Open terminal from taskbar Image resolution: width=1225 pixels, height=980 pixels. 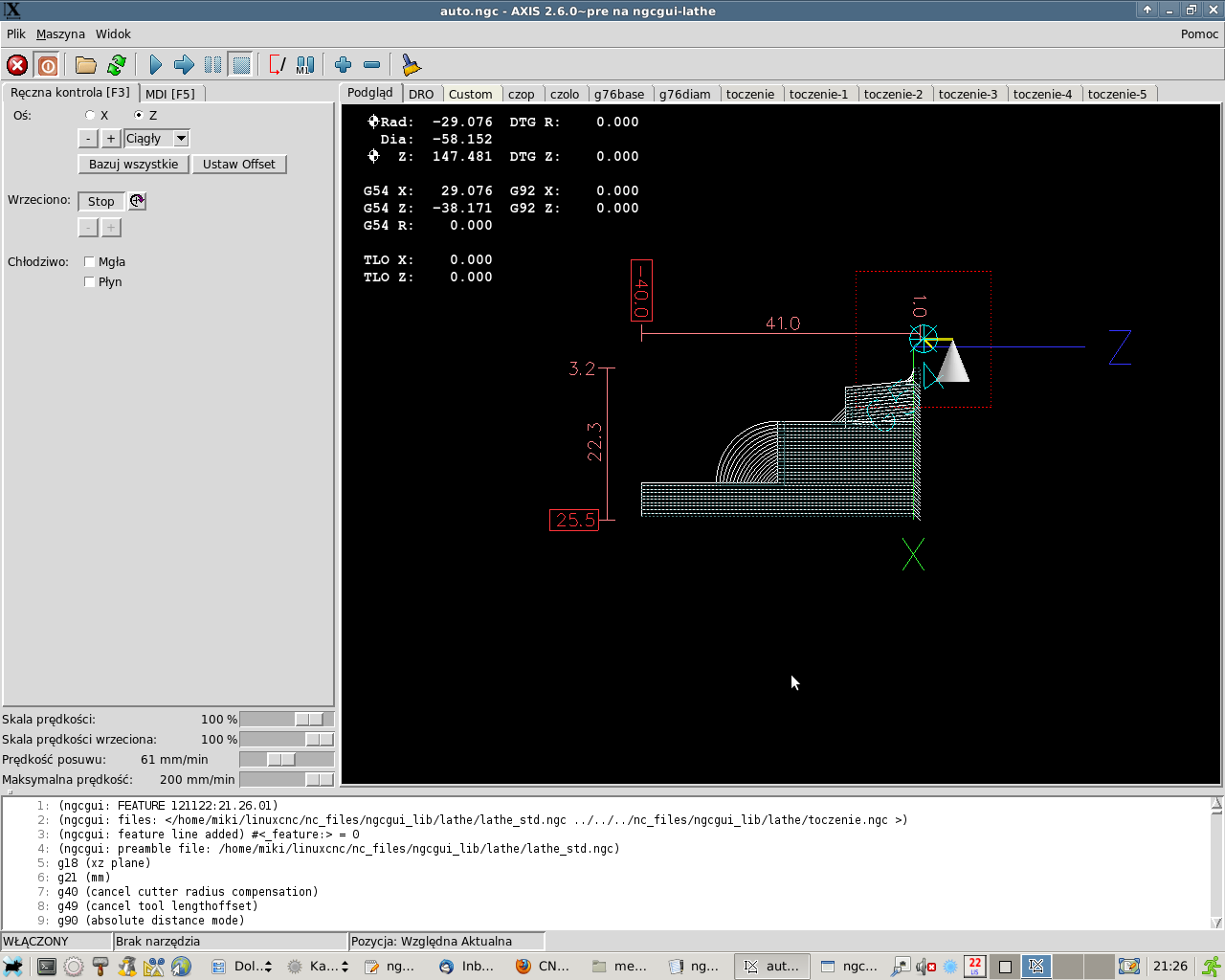click(46, 967)
